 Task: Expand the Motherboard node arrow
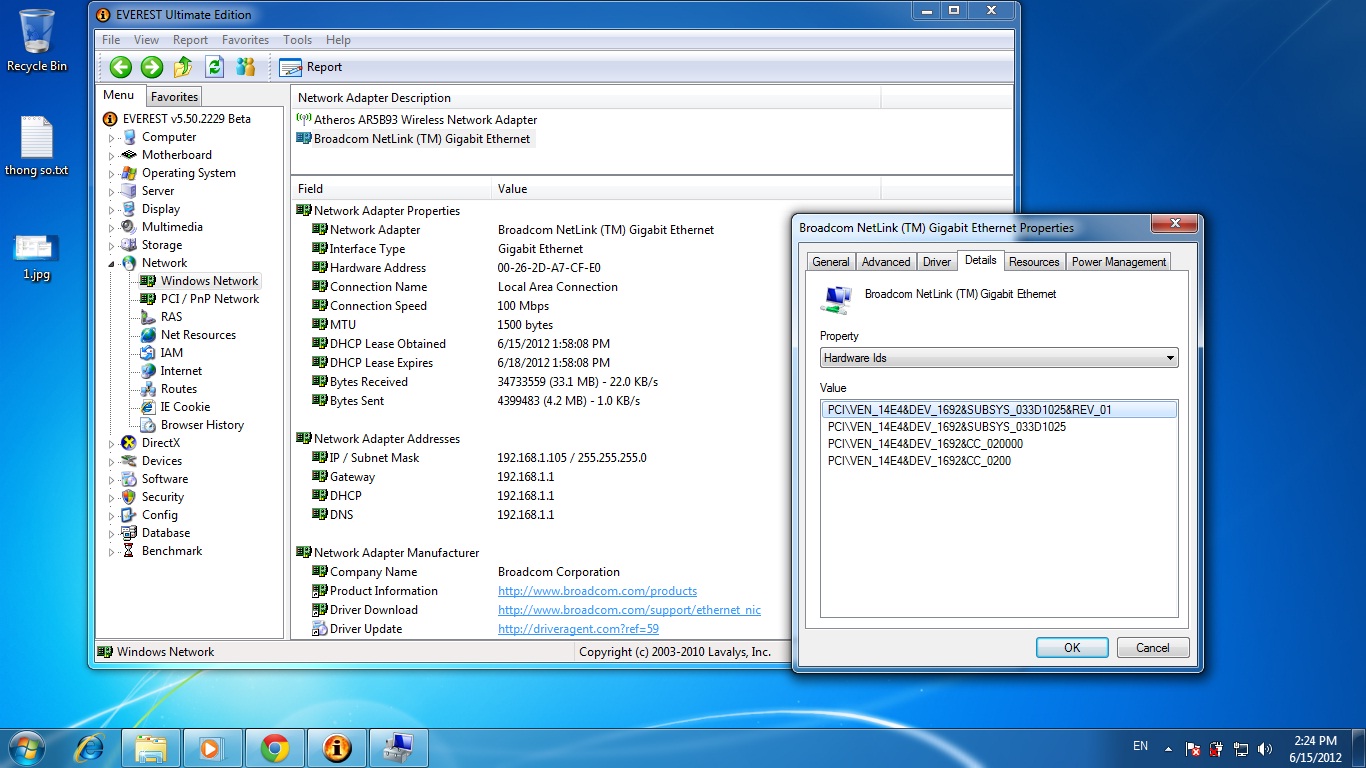click(112, 156)
